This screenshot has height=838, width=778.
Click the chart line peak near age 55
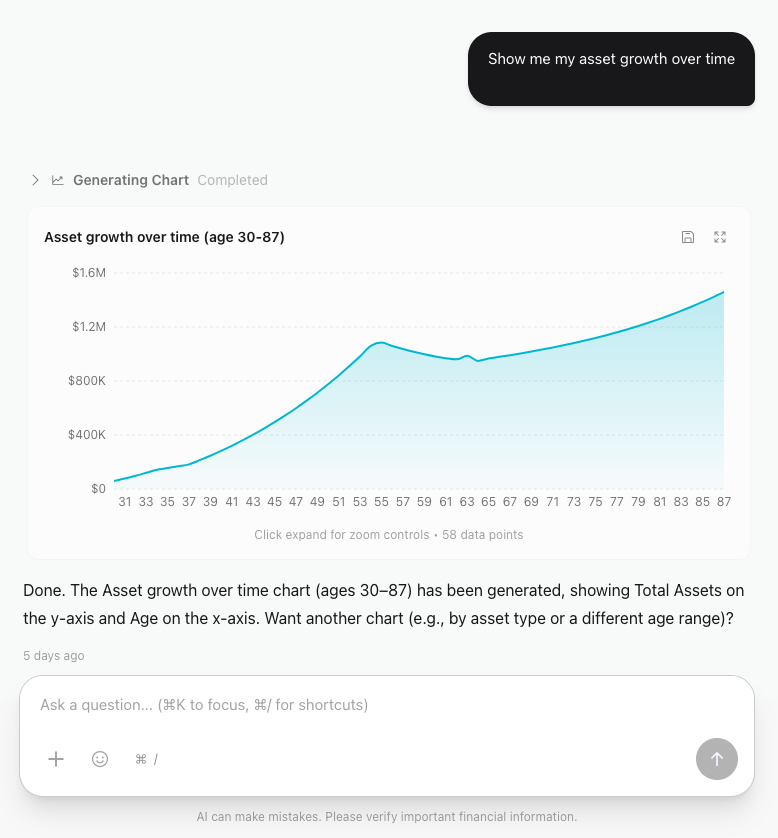coord(379,343)
